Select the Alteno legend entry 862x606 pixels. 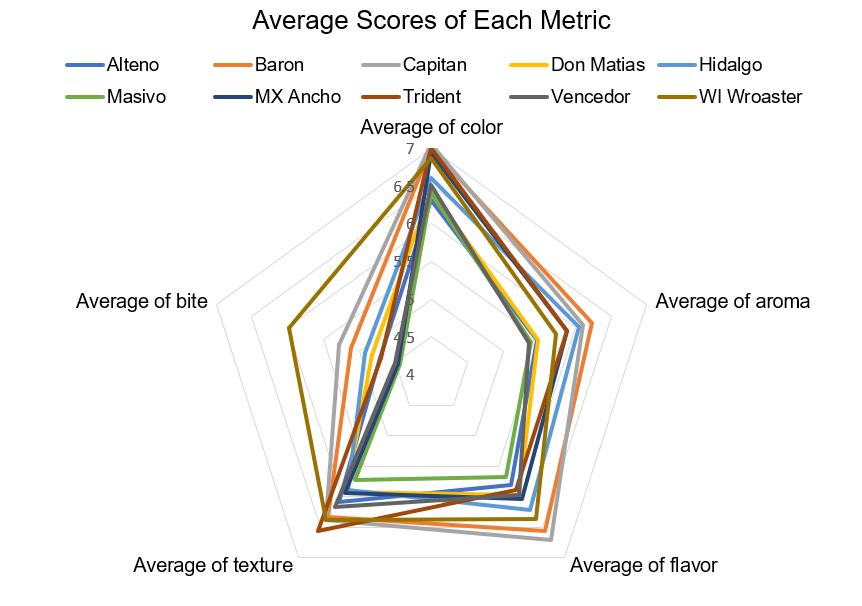(132, 66)
